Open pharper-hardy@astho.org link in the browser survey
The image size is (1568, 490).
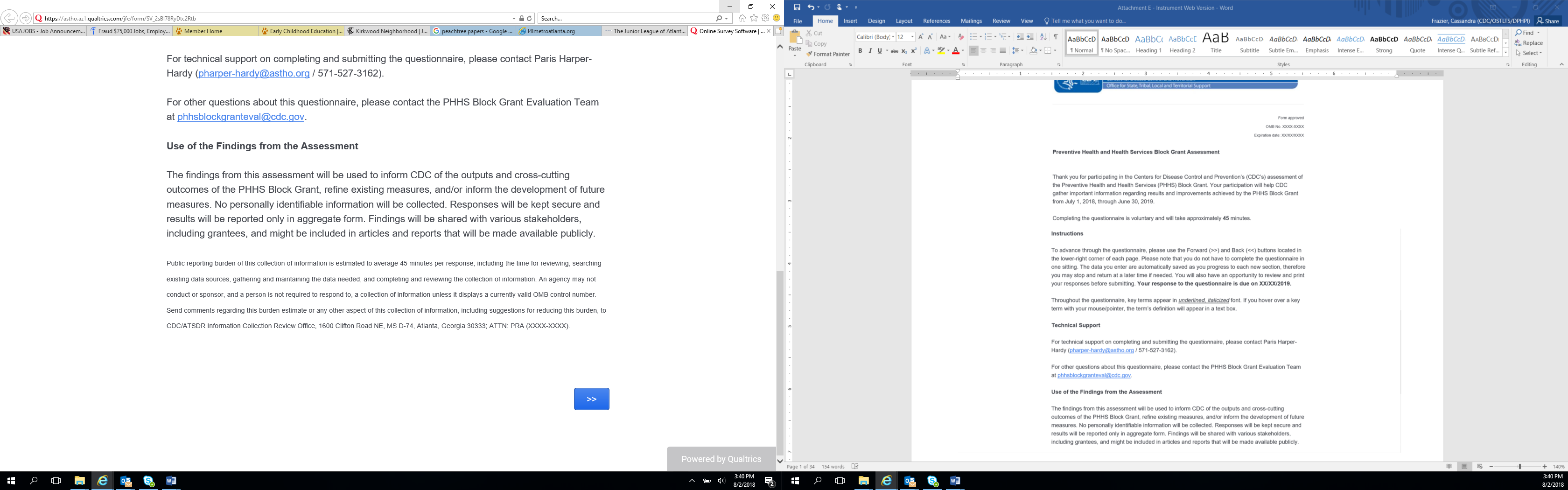point(254,73)
